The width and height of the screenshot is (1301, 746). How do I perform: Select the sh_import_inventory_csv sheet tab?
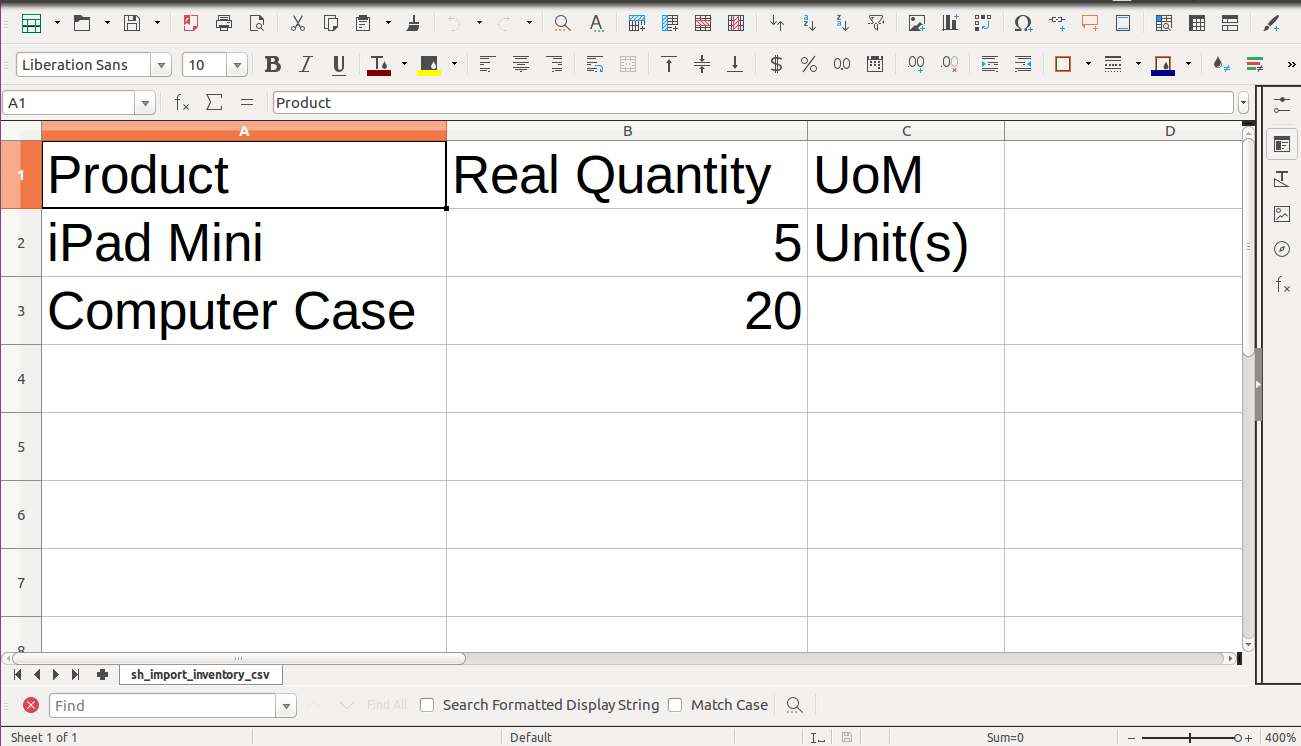pos(200,675)
